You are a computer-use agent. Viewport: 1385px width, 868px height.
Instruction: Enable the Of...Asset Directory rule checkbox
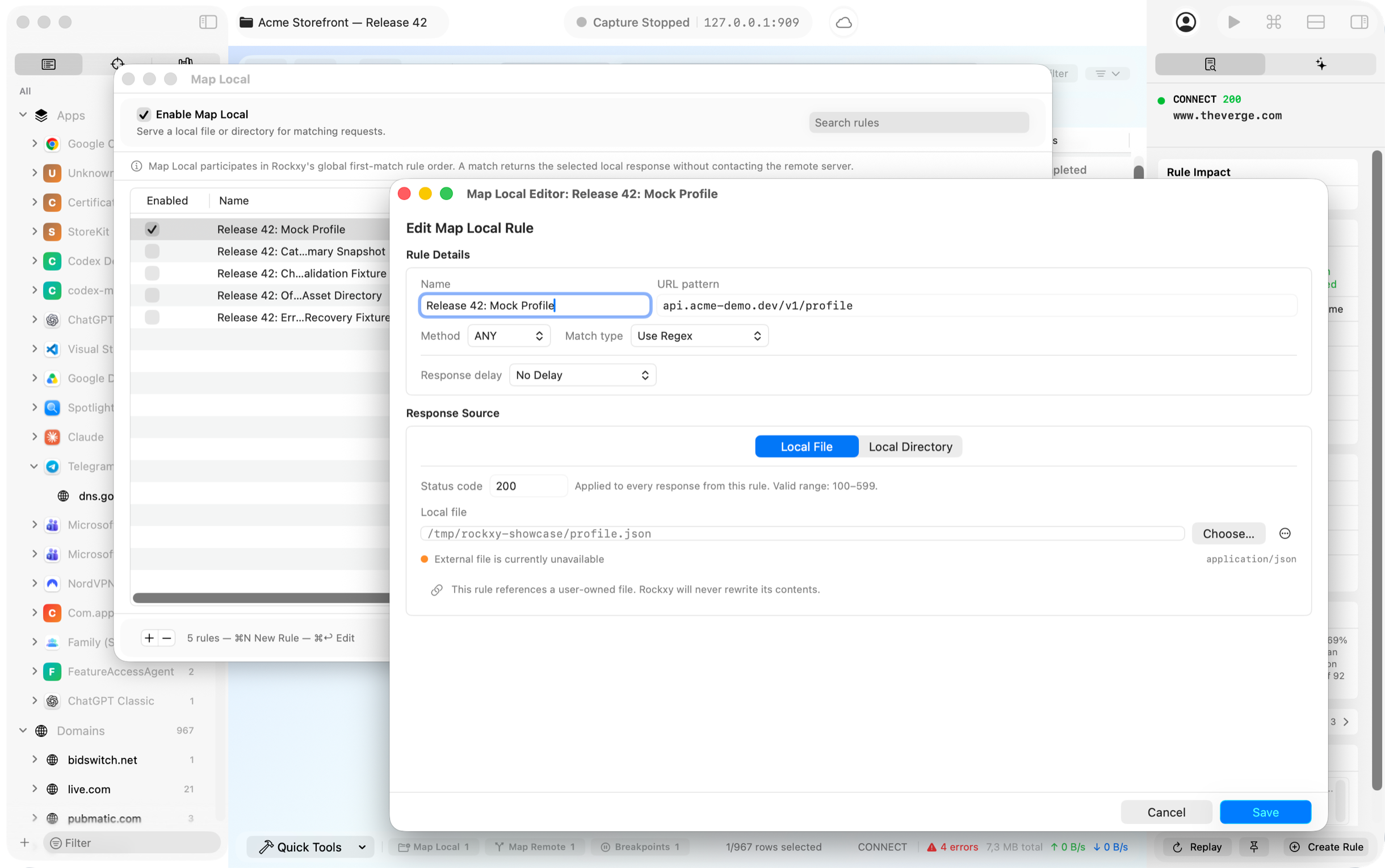pyautogui.click(x=152, y=295)
